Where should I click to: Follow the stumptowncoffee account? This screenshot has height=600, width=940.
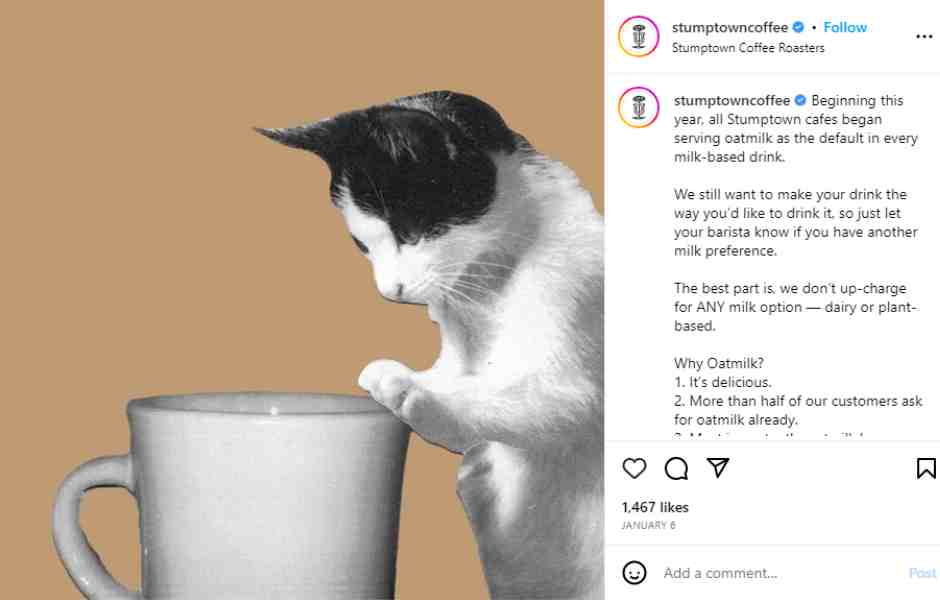(x=845, y=27)
